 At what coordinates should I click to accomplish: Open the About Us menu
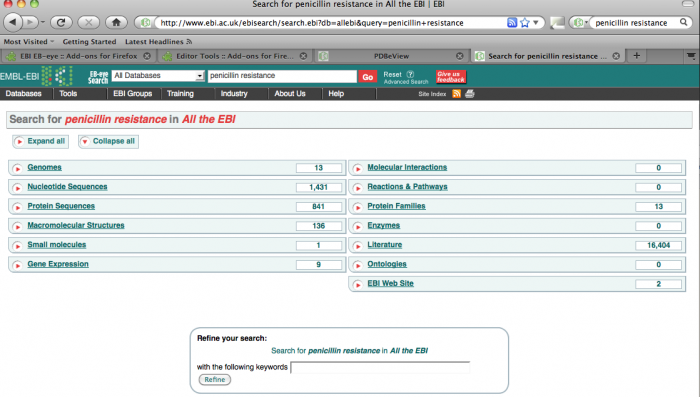click(290, 94)
